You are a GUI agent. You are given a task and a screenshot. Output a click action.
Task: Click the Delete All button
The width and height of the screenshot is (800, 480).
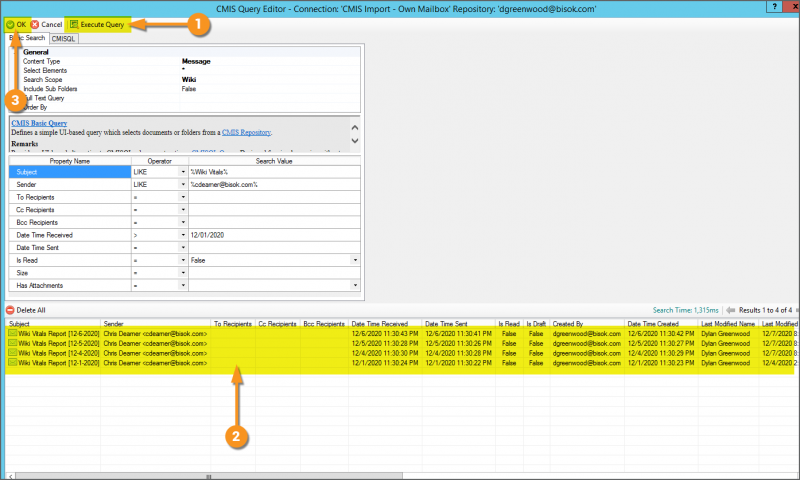click(26, 310)
